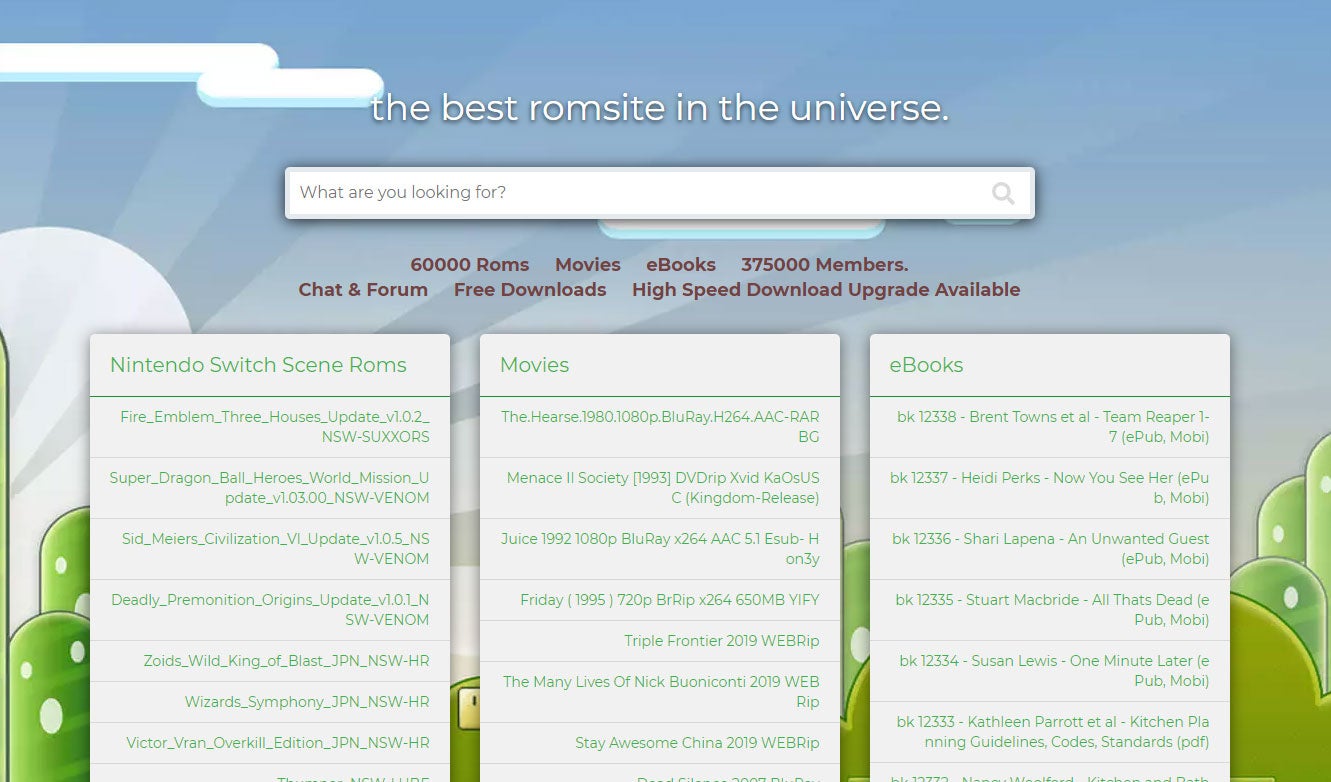Open Friday 1995 720p BrRip movie
1331x782 pixels.
click(x=669, y=600)
